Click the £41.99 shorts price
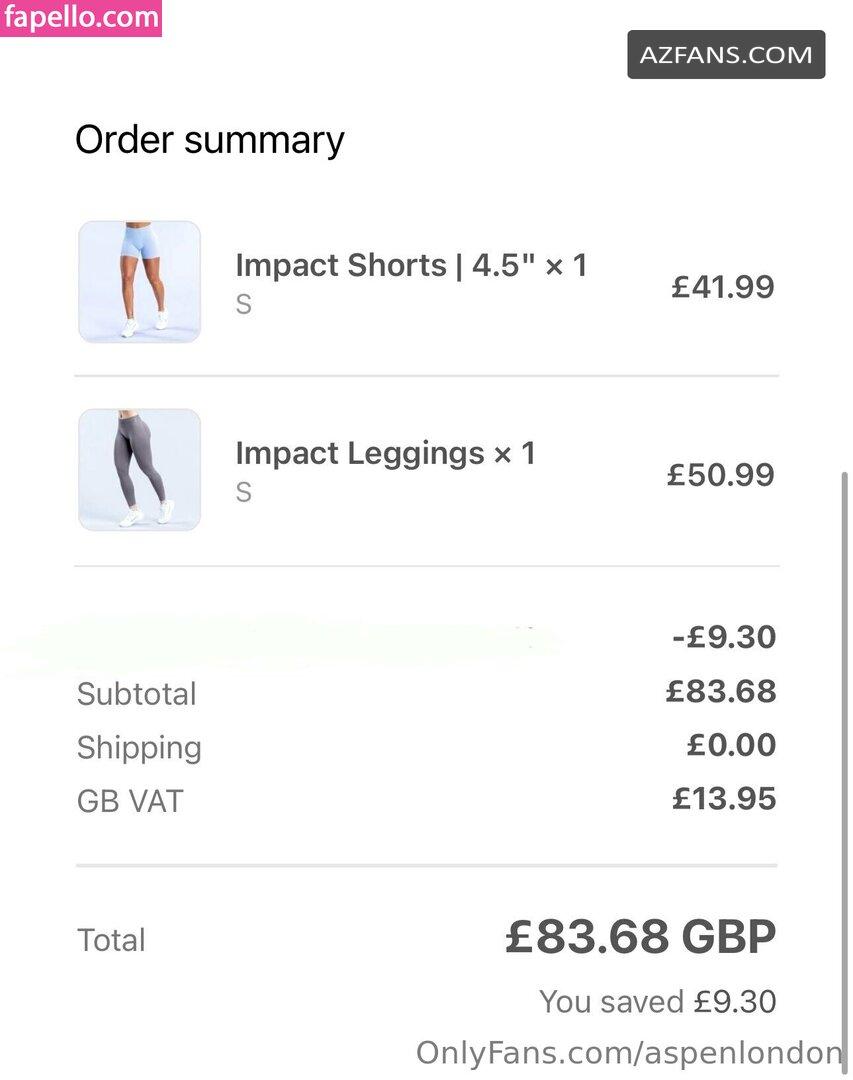This screenshot has height=1080, width=853. click(x=722, y=287)
